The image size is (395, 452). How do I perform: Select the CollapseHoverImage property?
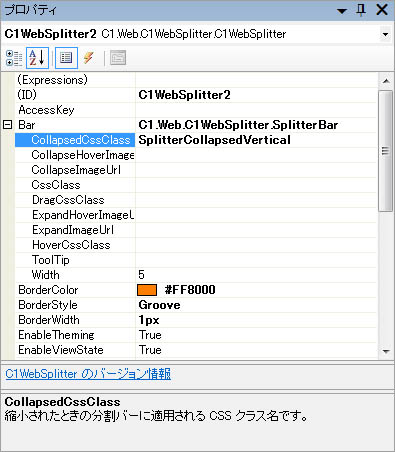point(83,155)
